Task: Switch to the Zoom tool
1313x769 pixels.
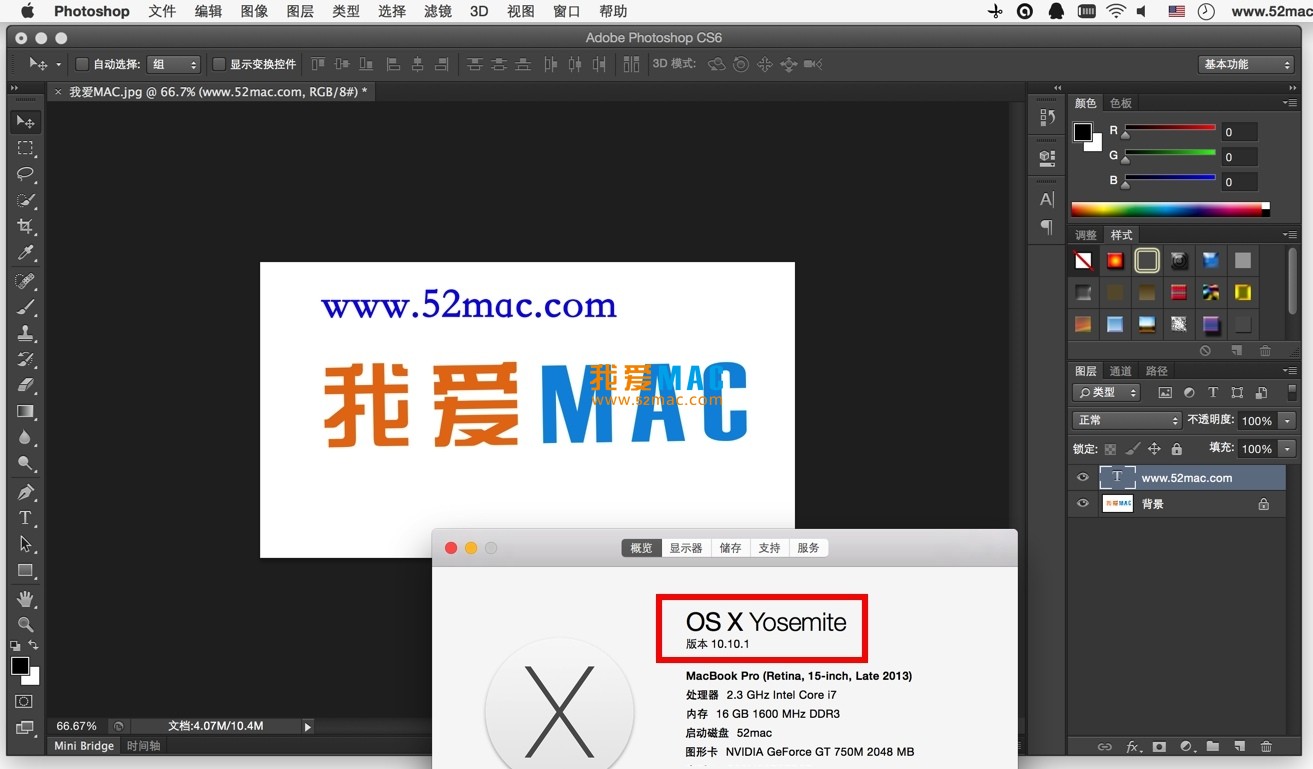Action: (25, 625)
